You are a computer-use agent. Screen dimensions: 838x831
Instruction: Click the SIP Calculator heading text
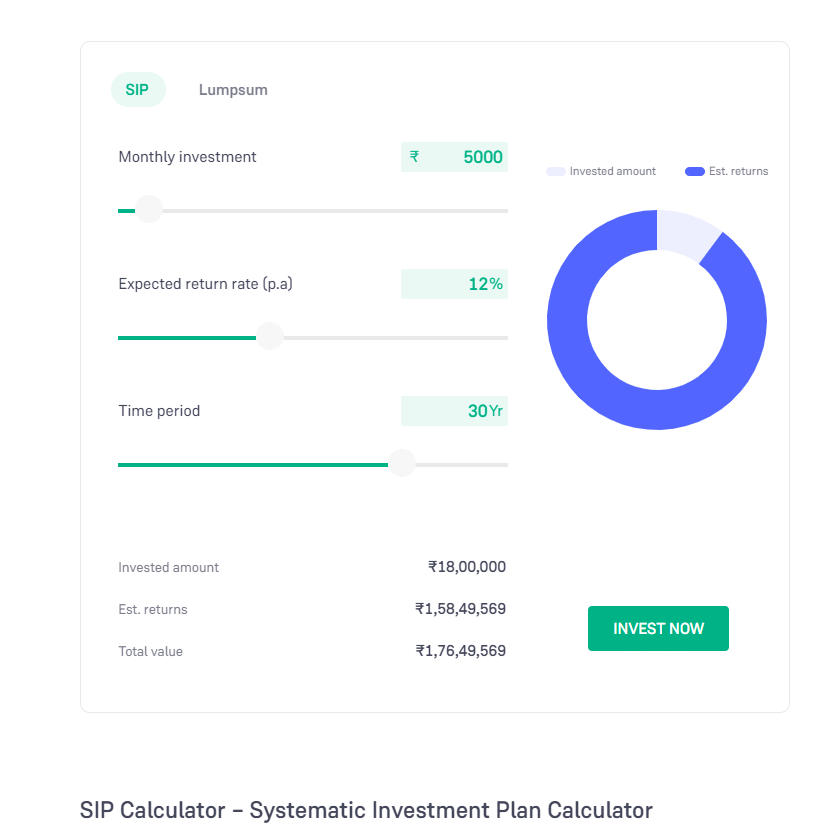(366, 810)
